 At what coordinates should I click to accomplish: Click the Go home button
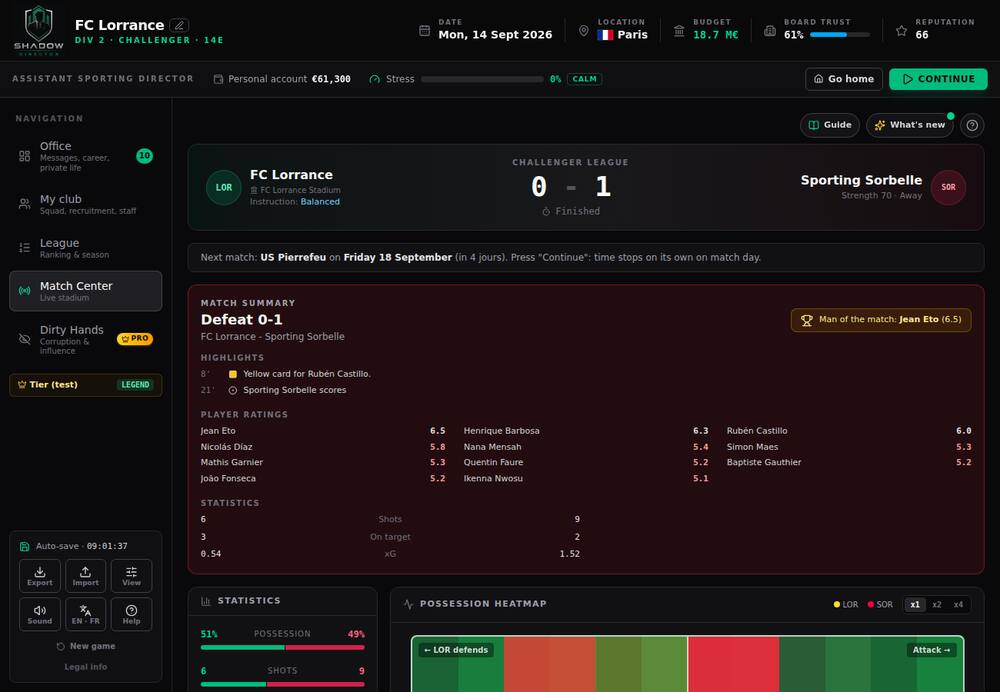pyautogui.click(x=844, y=79)
